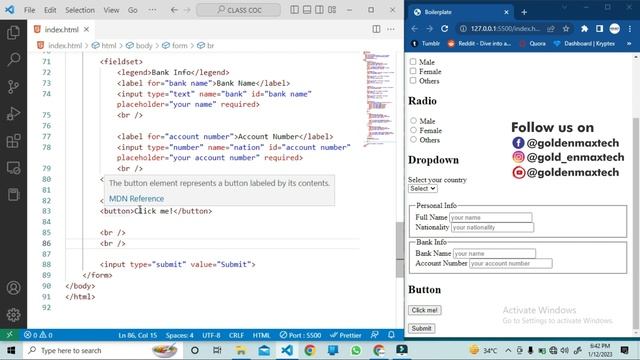Open the File menu
Viewport: 640px width, 360px height.
click(29, 10)
